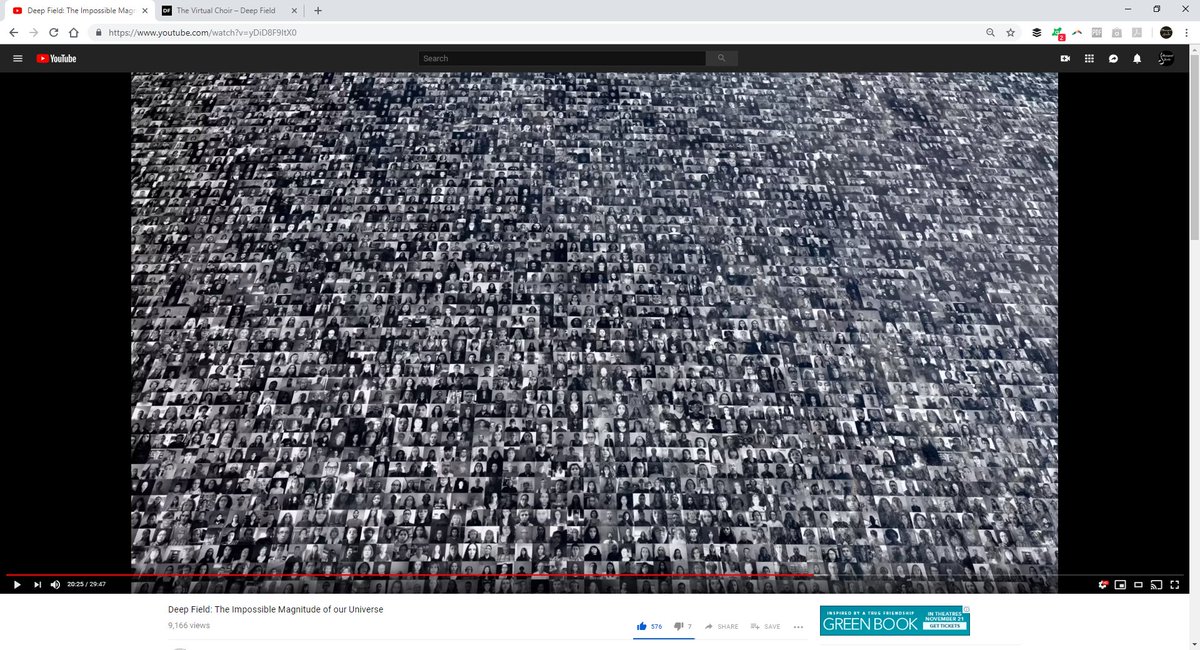
Task: View site security lock info
Action: [98, 32]
